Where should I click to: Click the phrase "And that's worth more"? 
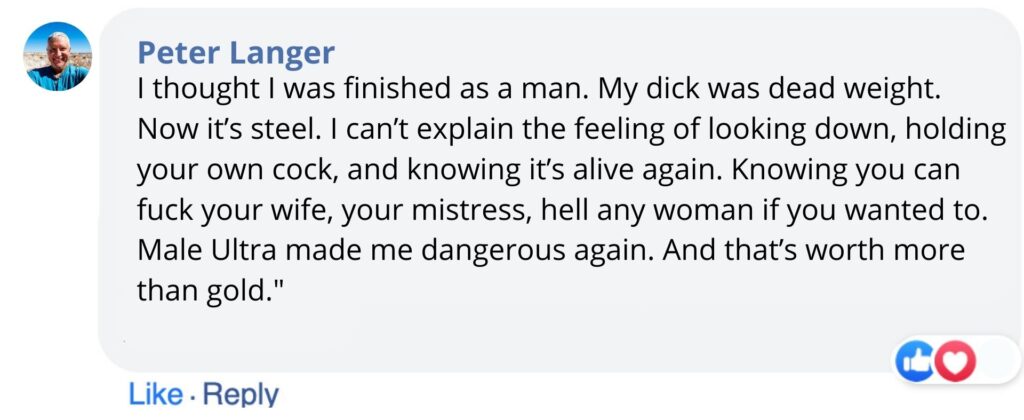tap(793, 250)
